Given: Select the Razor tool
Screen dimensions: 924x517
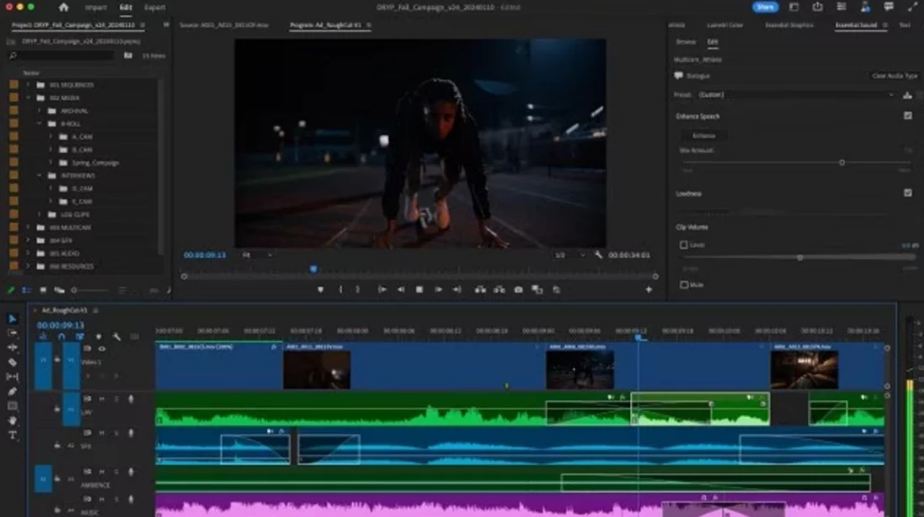Looking at the screenshot, I should coord(12,362).
